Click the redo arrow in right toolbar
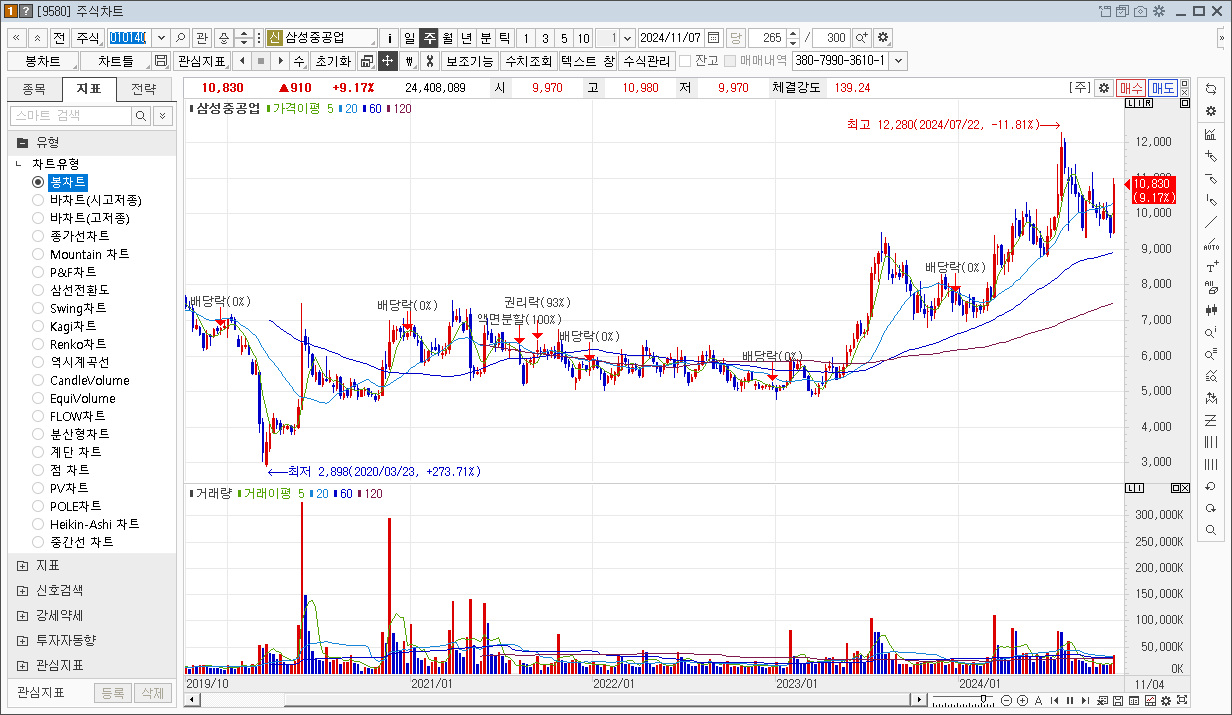 pyautogui.click(x=1211, y=508)
